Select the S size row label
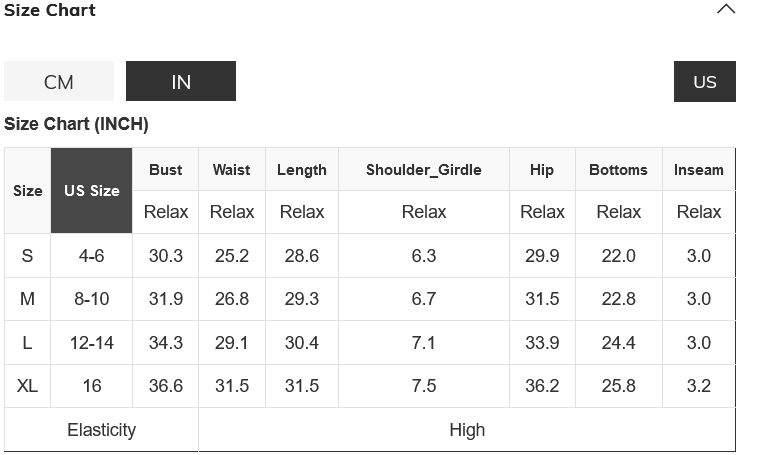This screenshot has height=455, width=768. click(x=27, y=256)
